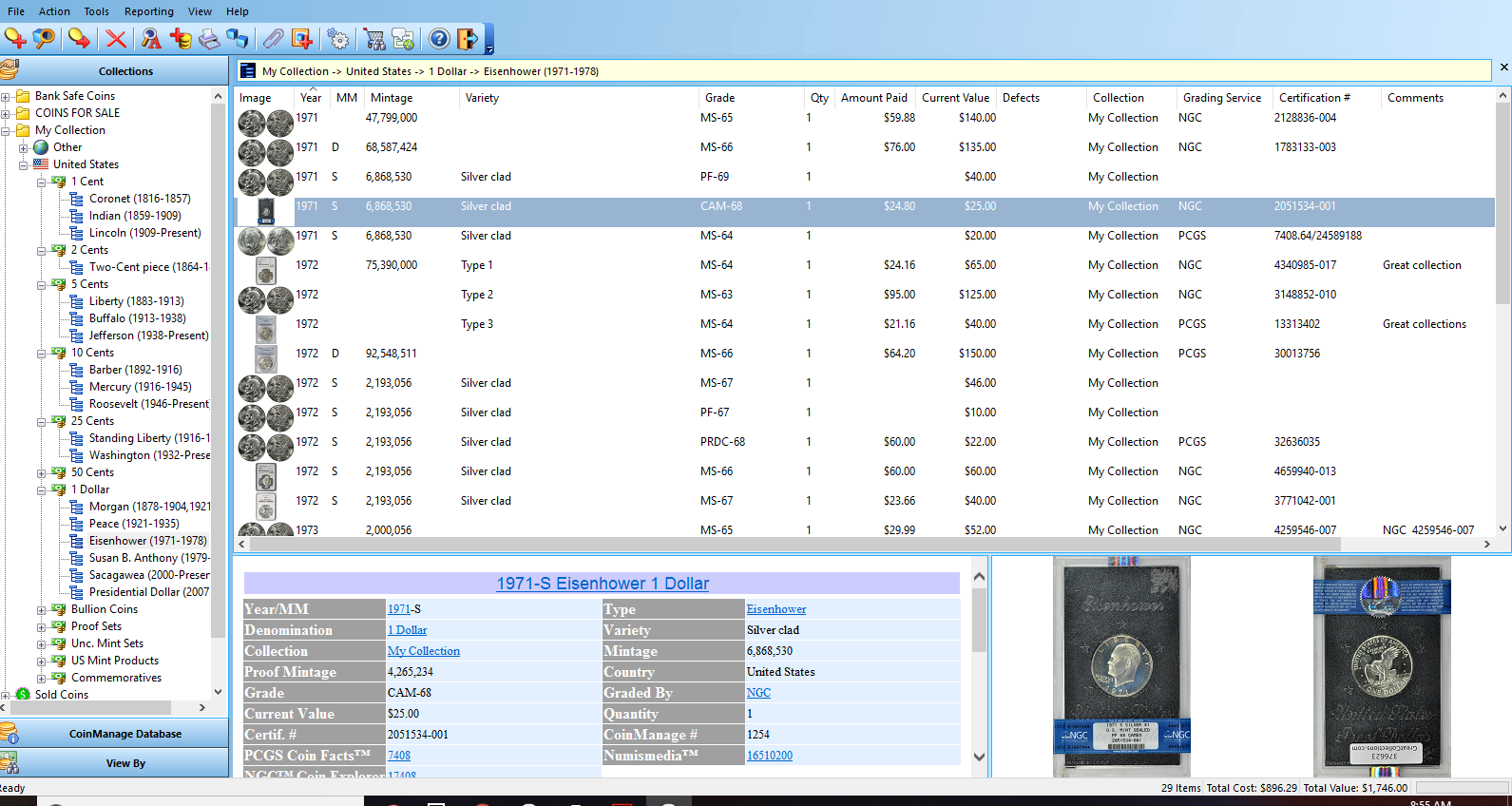The image size is (1512, 806).
Task: Click the coin list vertical scrollbar
Action: click(x=1502, y=204)
